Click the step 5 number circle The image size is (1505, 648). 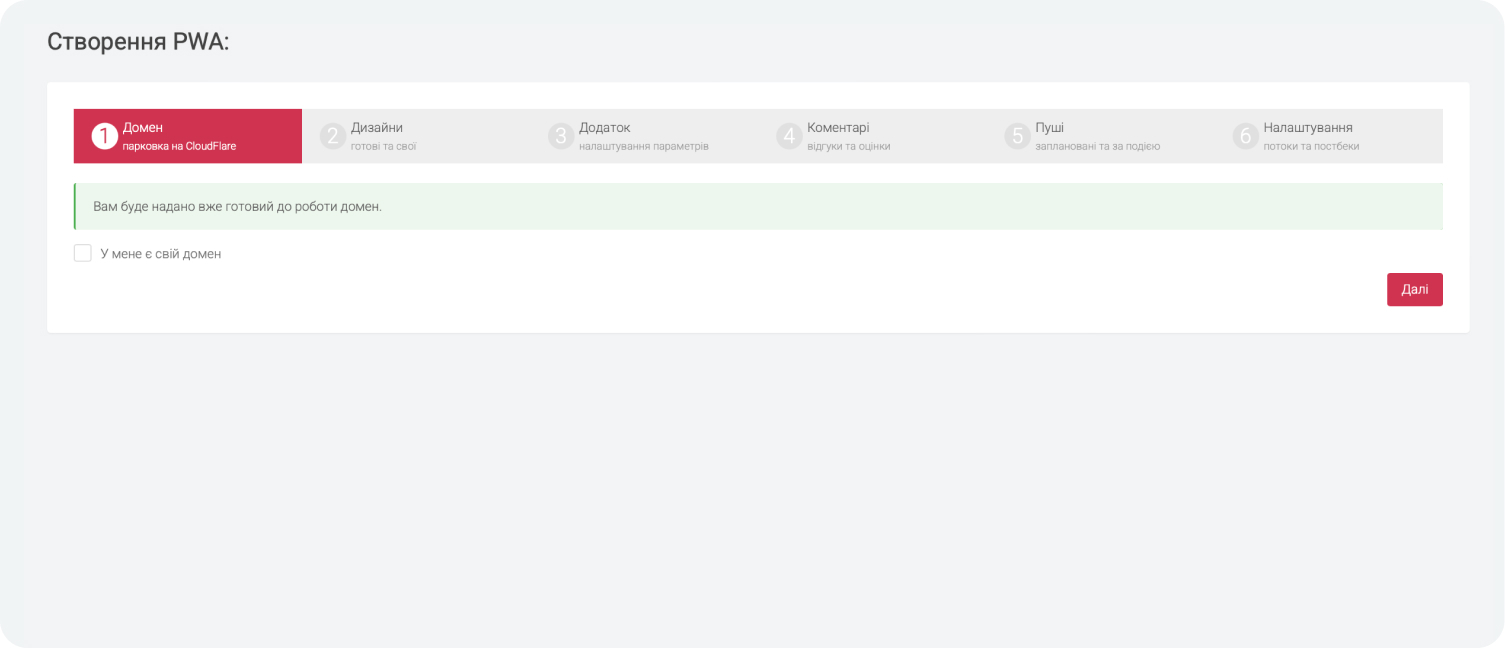pyautogui.click(x=1018, y=136)
